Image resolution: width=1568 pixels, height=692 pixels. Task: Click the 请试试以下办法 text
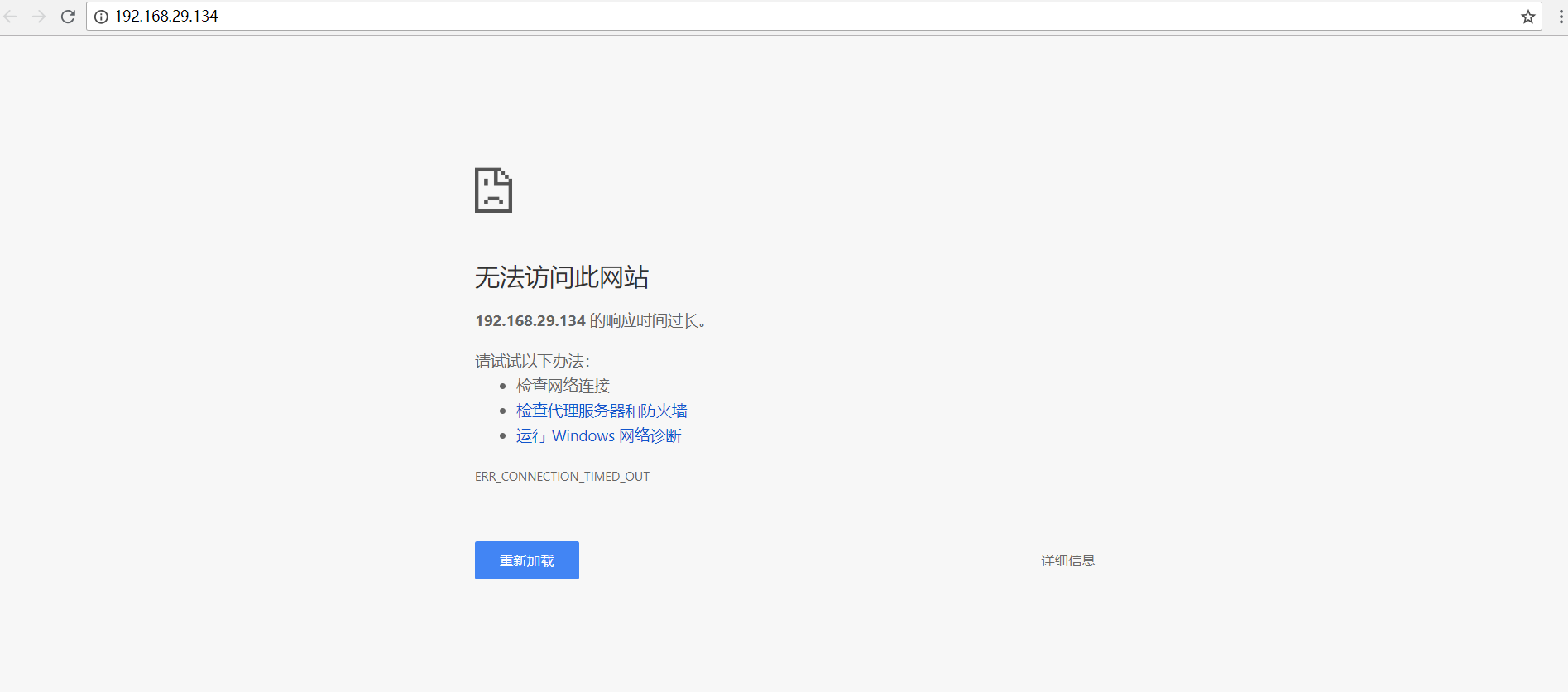[x=532, y=361]
